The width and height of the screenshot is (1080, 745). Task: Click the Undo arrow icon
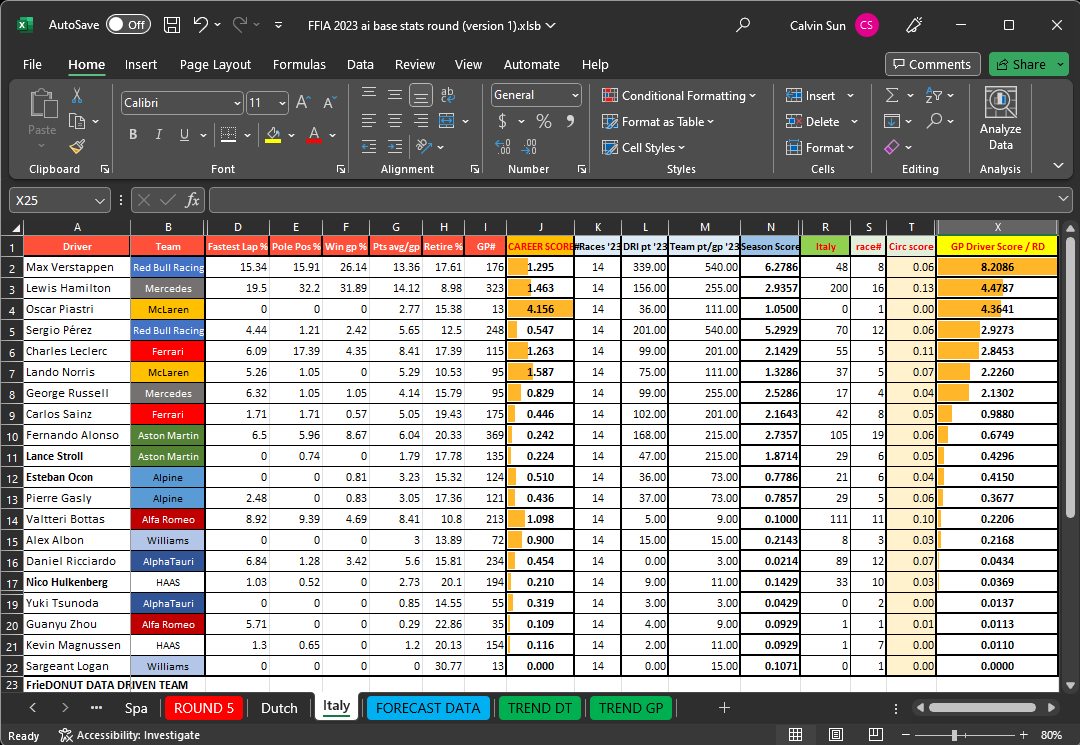(200, 25)
